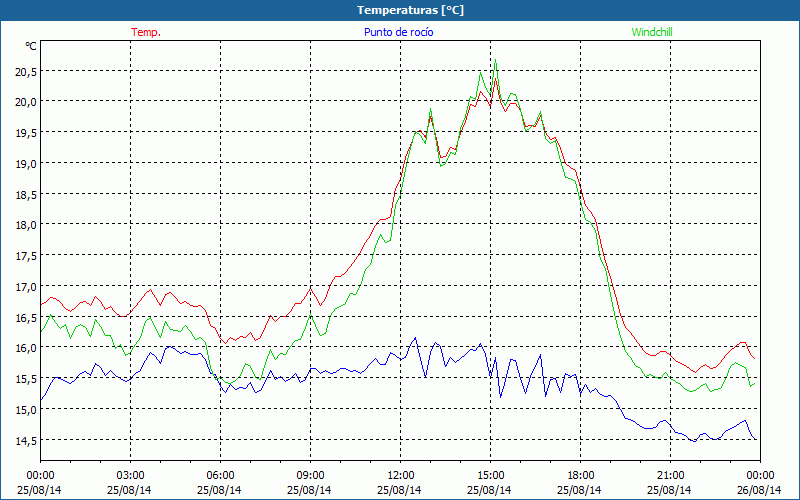
Task: Click the 16,0 y-axis value
Action: [x=26, y=347]
